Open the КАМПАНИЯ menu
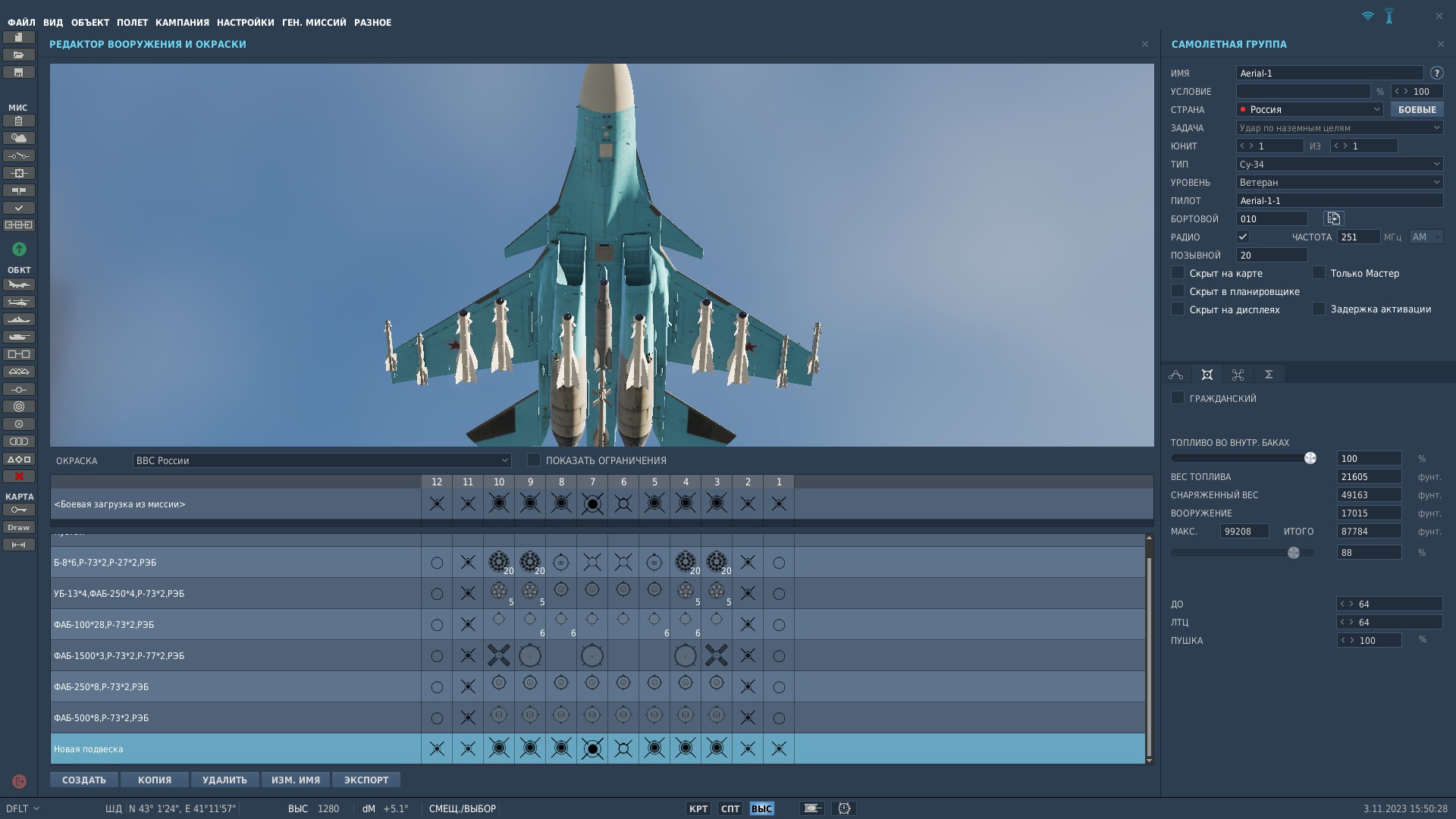1456x819 pixels. click(x=182, y=23)
